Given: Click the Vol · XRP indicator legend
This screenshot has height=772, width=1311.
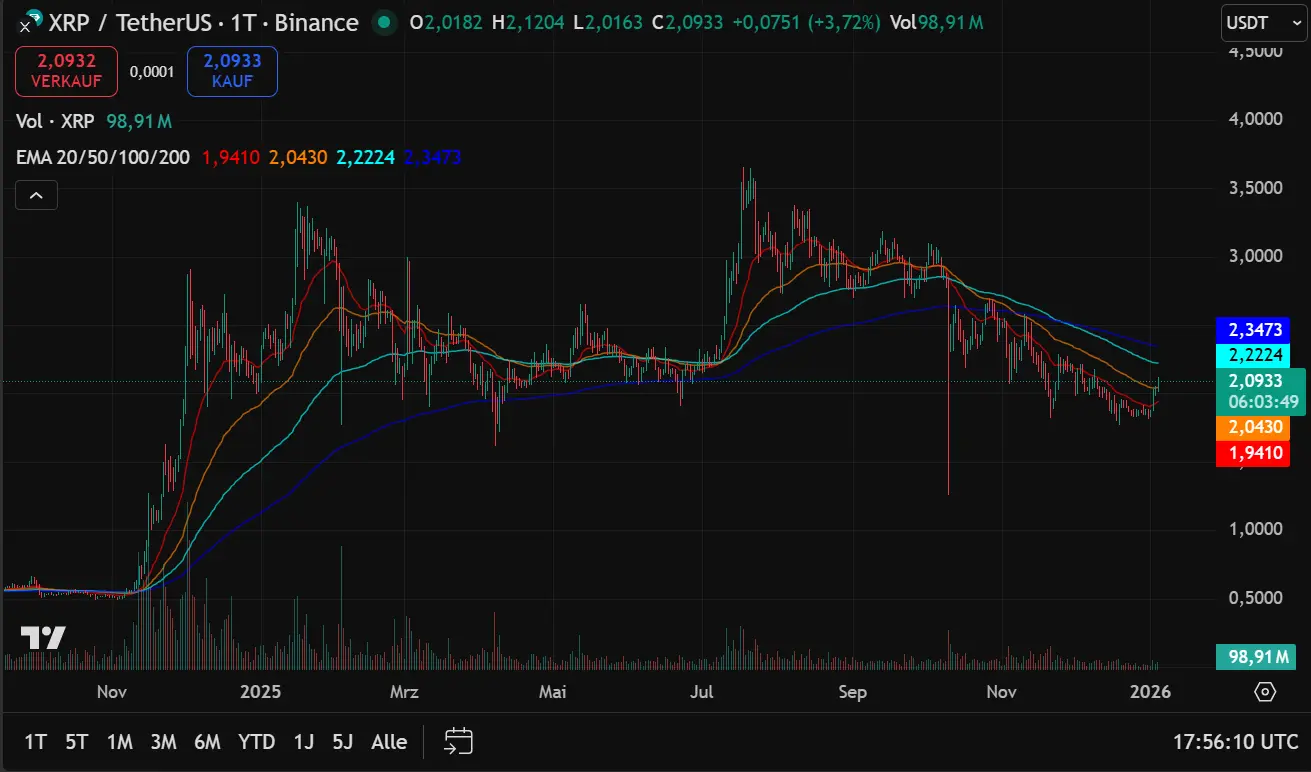Looking at the screenshot, I should pos(55,121).
